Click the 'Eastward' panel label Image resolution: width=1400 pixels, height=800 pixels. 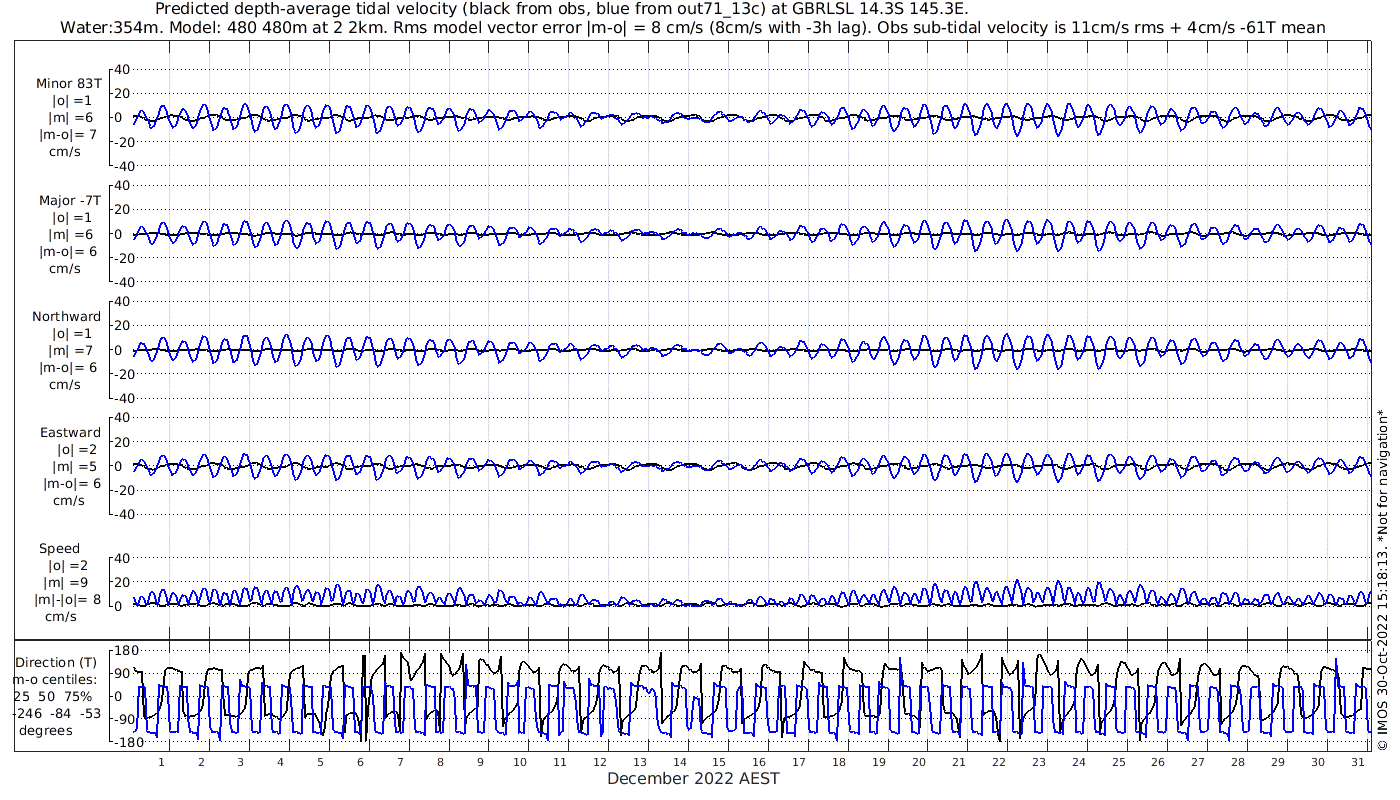coord(70,433)
